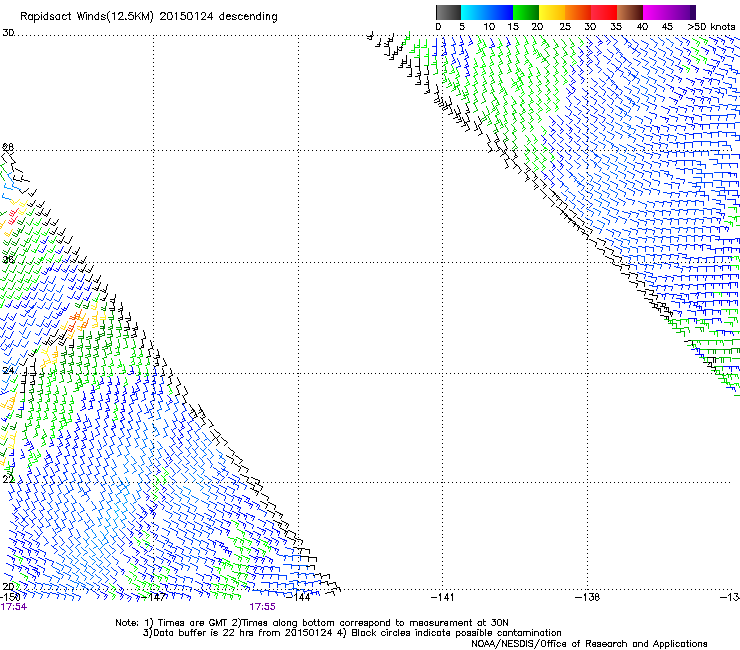The image size is (740, 650).
Task: Choose the green 15-20 knots legend band
Action: (x=526, y=12)
